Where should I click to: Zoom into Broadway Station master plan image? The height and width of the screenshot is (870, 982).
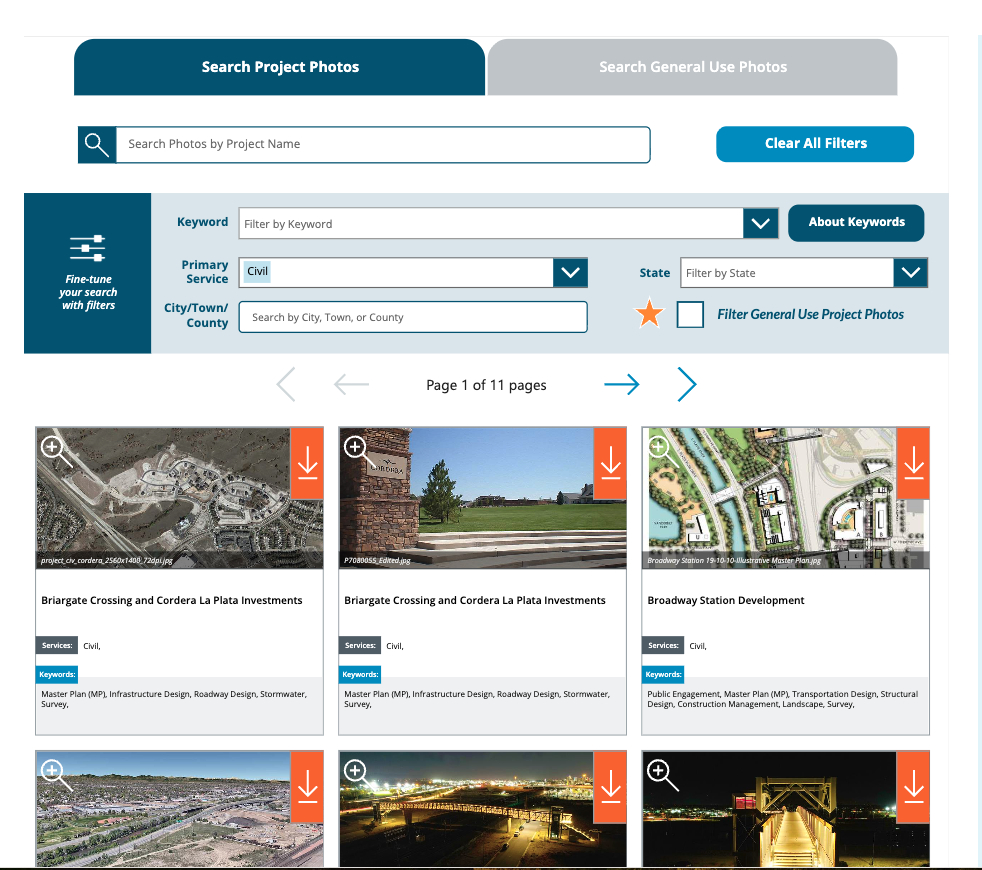(x=663, y=452)
